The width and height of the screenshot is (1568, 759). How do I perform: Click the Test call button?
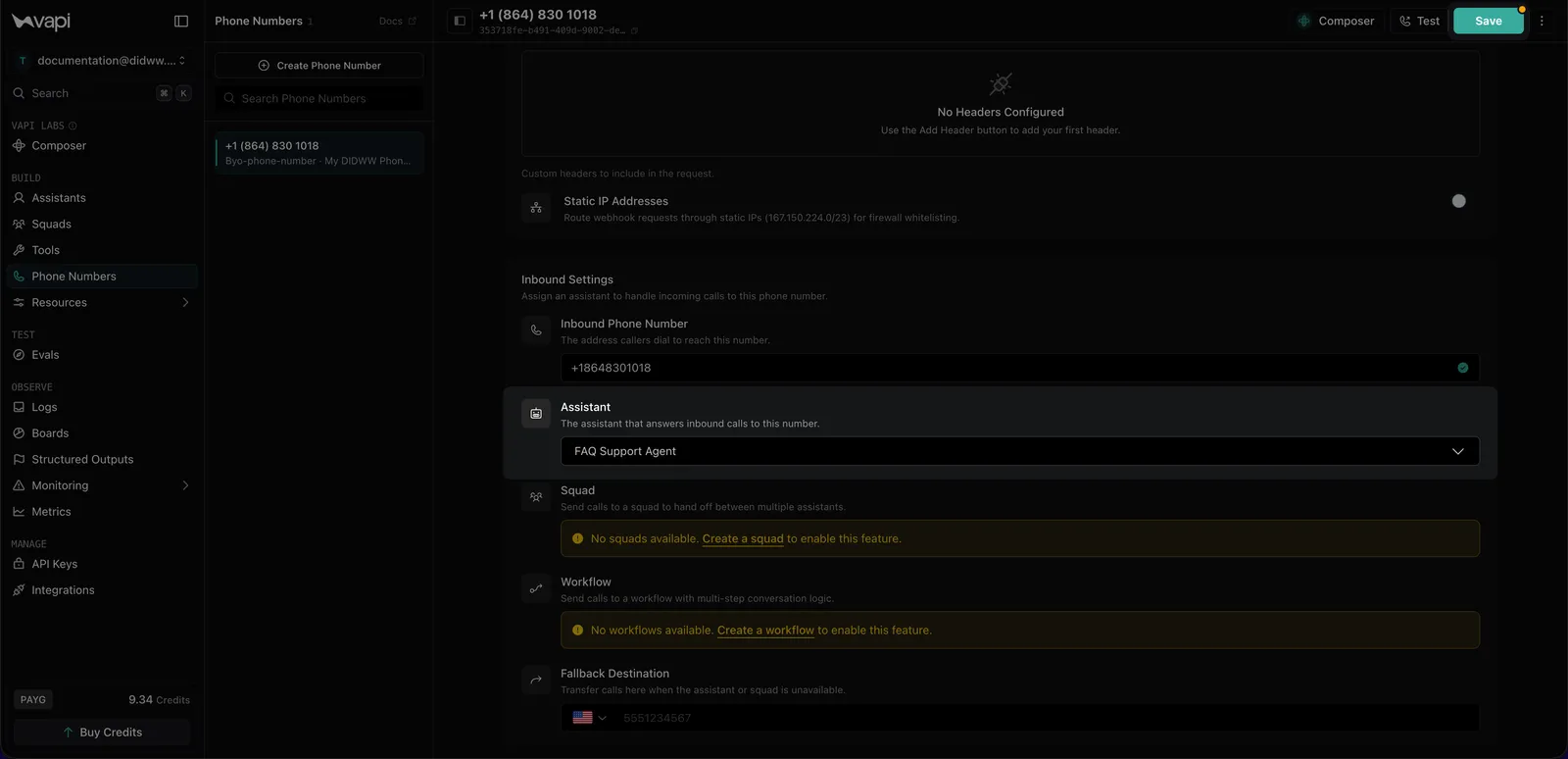click(1419, 21)
